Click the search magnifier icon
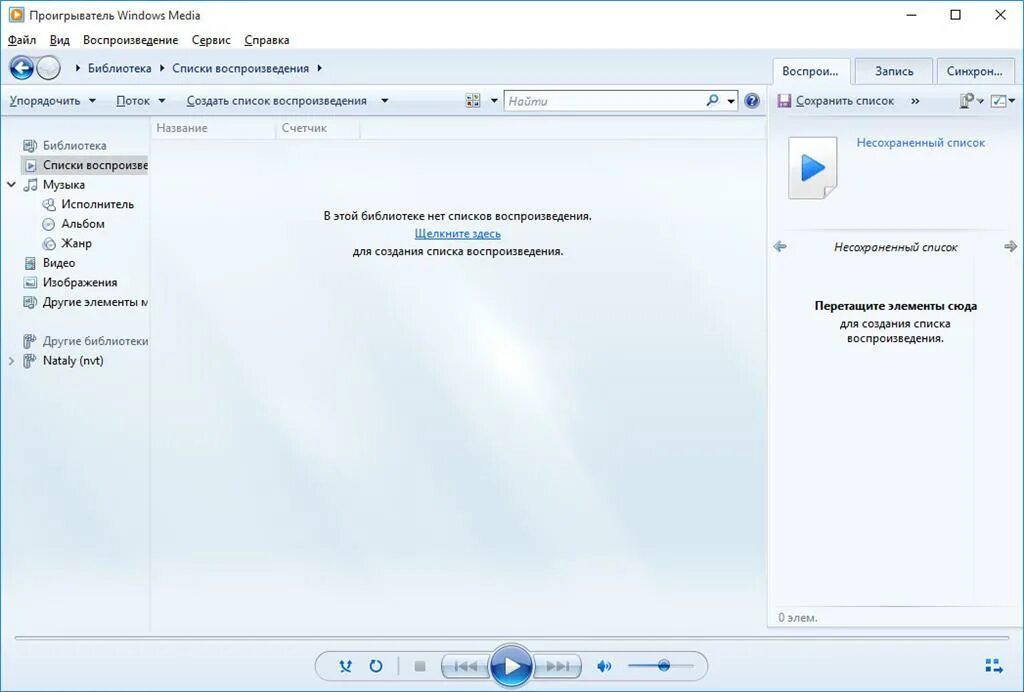 coord(712,101)
